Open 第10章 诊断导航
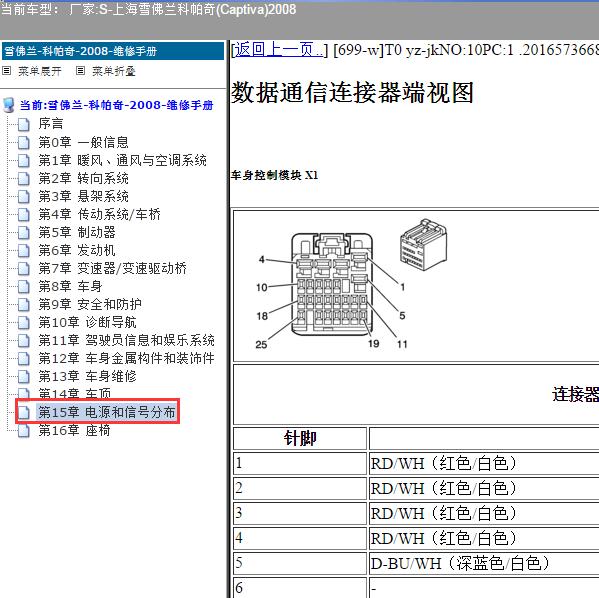This screenshot has height=598, width=599. pos(87,322)
